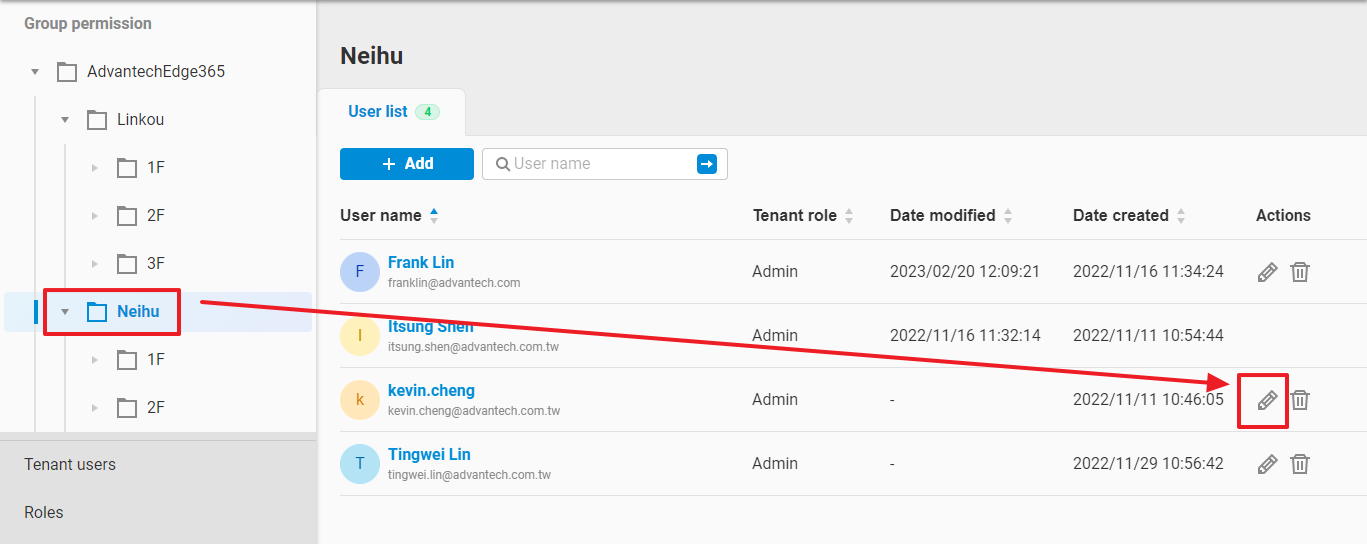Delete the Frank Lin user row

click(1299, 272)
